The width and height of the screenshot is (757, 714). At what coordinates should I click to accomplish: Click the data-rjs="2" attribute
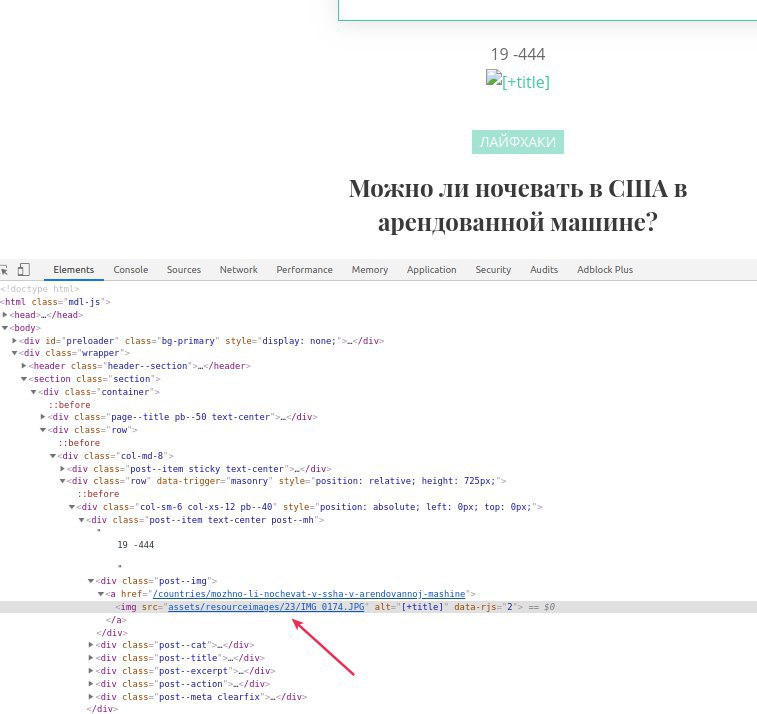pos(485,607)
